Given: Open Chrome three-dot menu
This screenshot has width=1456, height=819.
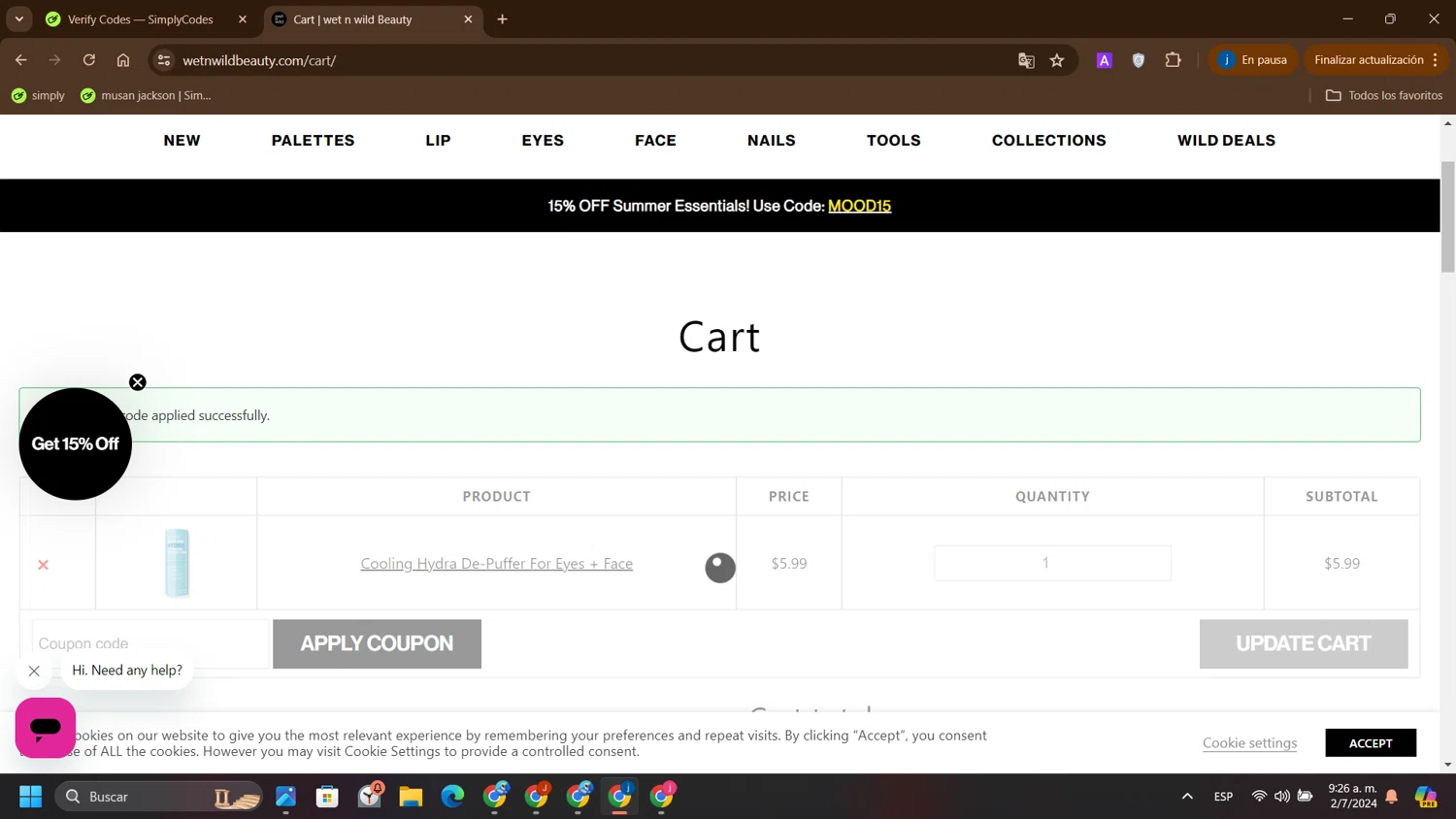Looking at the screenshot, I should point(1436,60).
